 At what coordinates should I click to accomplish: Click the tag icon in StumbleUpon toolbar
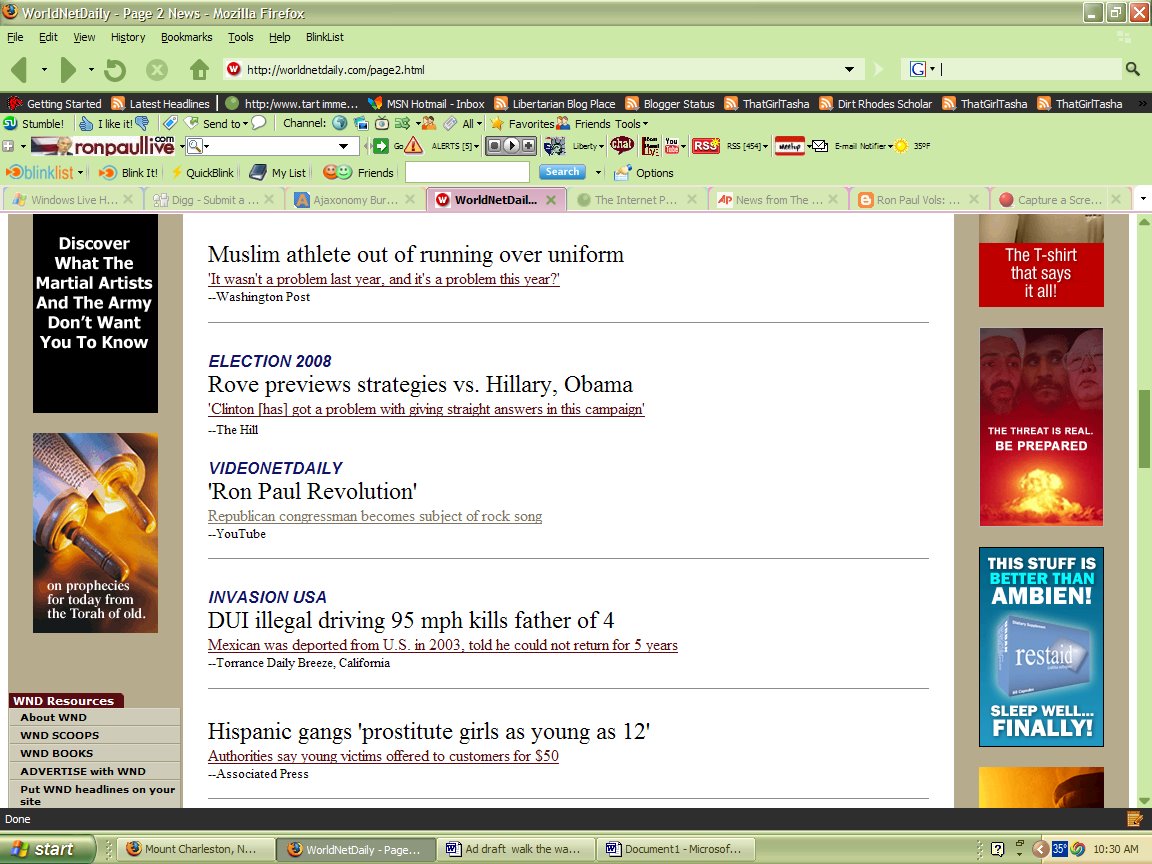[170, 123]
